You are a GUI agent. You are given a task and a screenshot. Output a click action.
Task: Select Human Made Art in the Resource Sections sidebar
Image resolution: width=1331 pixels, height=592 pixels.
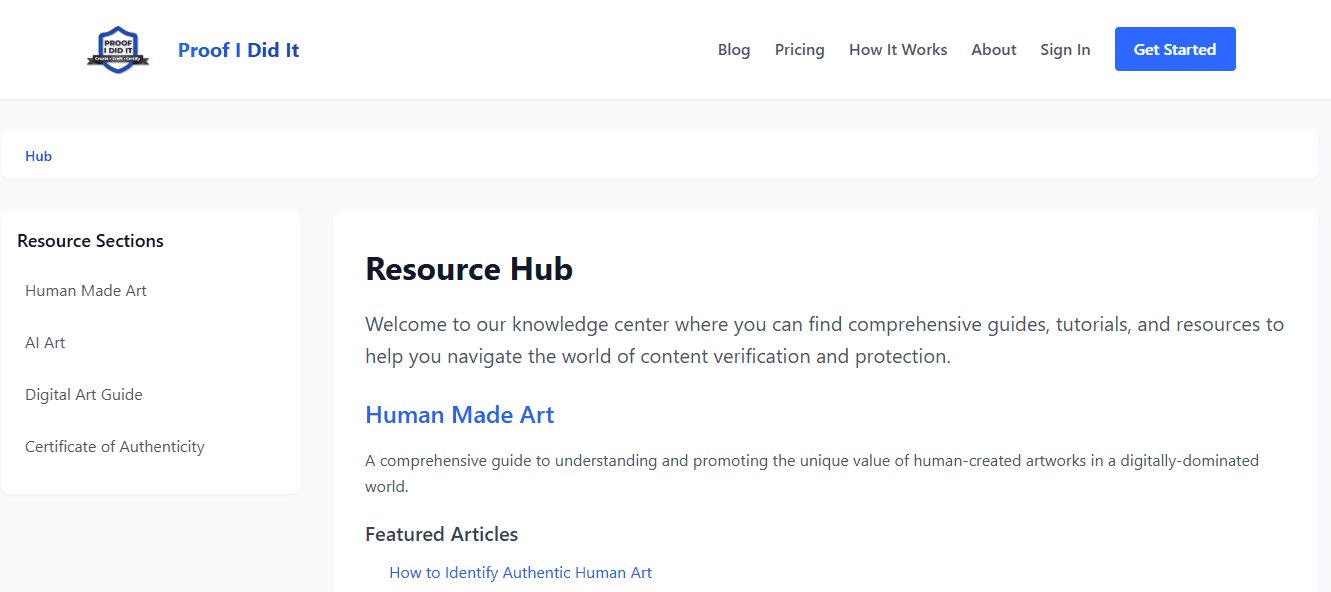[86, 291]
